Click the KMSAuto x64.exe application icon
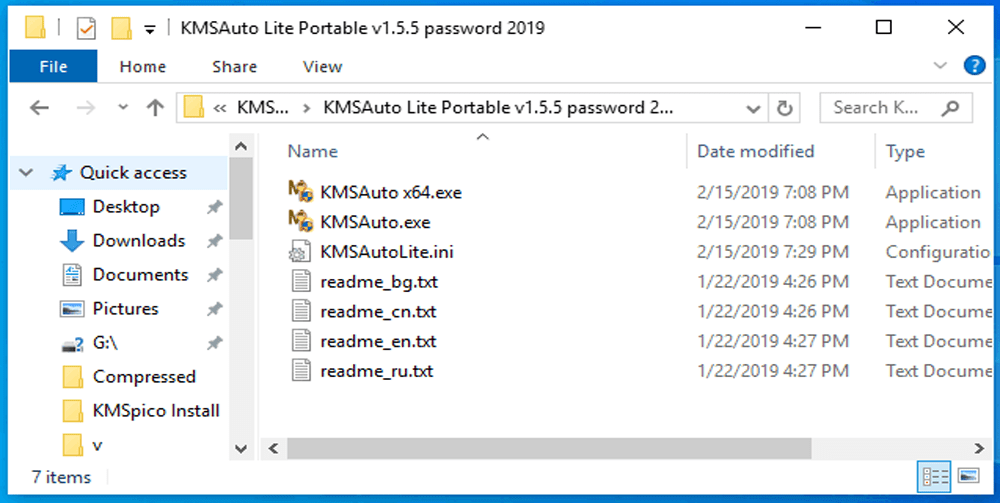The image size is (1000, 503). [301, 192]
